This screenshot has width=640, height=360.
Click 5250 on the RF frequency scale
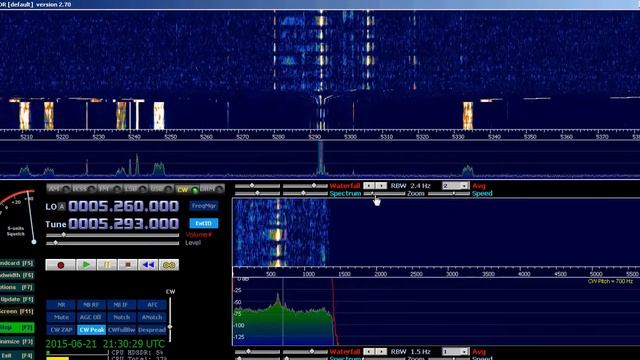[x=170, y=137]
